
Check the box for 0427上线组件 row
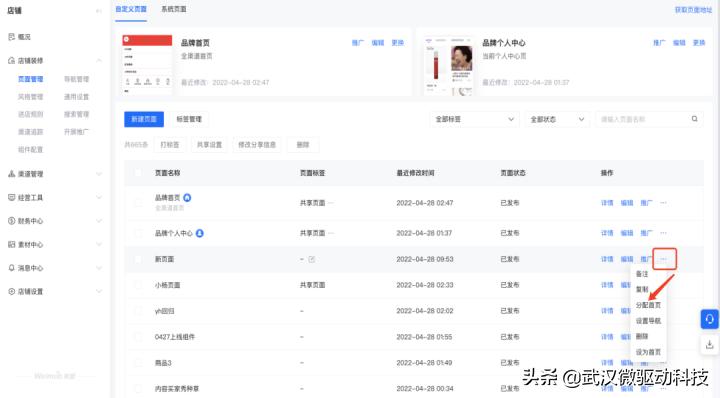point(138,337)
